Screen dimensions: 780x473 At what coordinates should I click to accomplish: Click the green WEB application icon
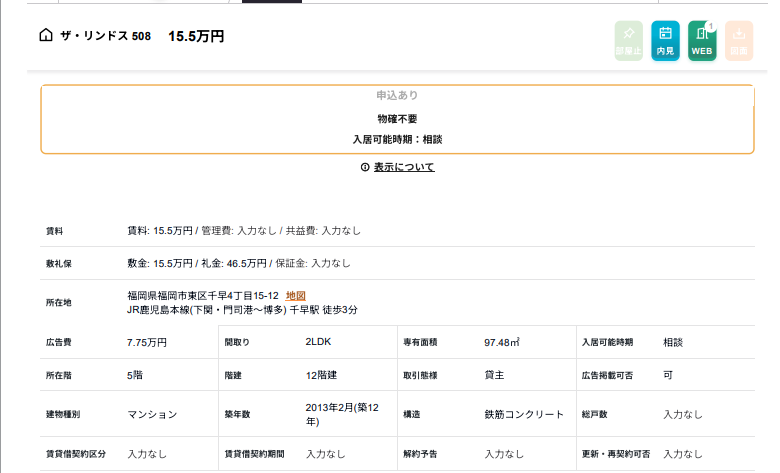click(702, 41)
